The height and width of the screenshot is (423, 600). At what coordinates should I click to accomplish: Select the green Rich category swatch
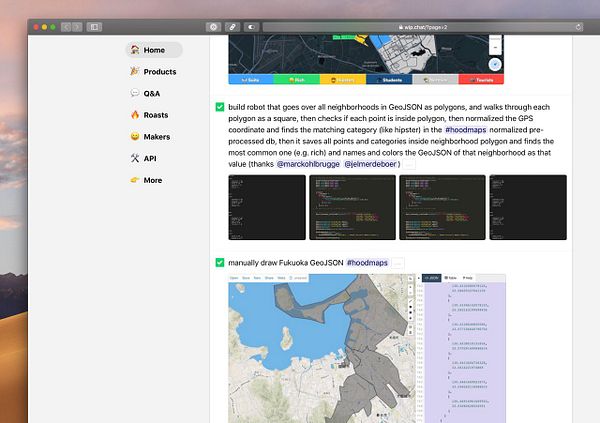click(x=297, y=80)
